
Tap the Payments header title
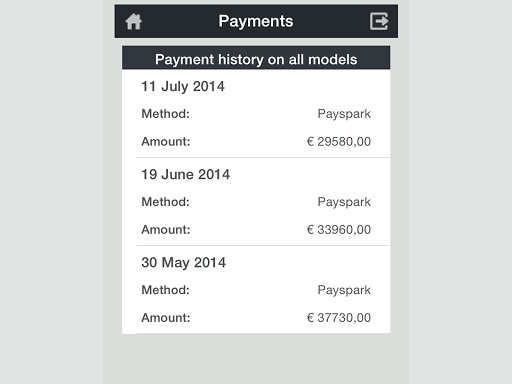(x=256, y=21)
